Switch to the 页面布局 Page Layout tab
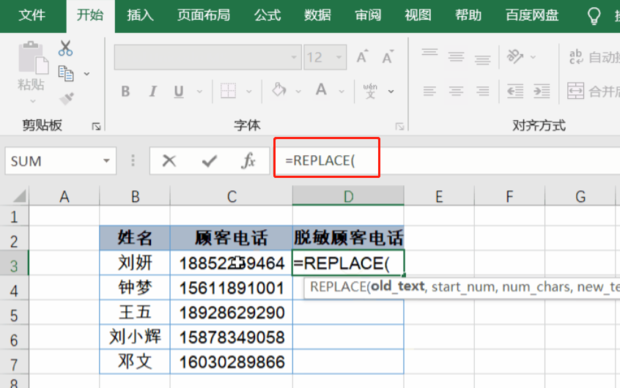The width and height of the screenshot is (620, 388). point(204,15)
